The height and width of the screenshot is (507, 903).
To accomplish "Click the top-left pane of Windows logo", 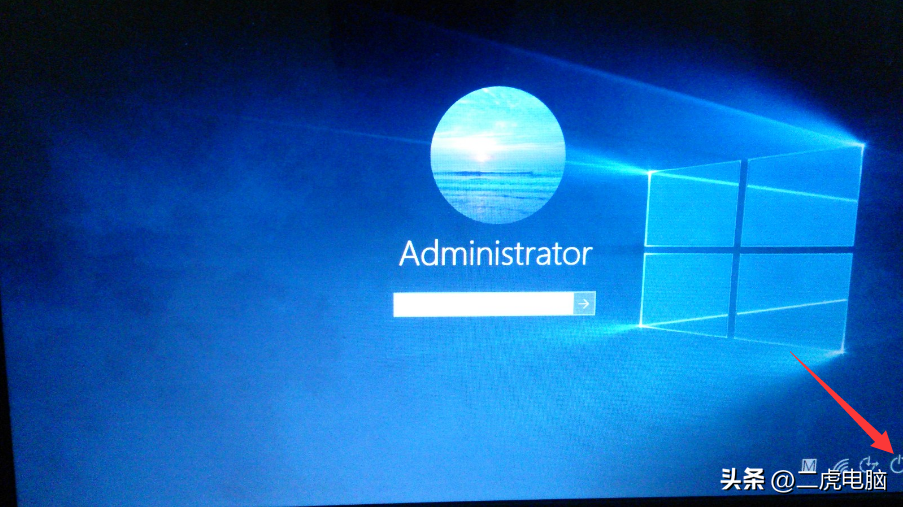I will pyautogui.click(x=691, y=205).
